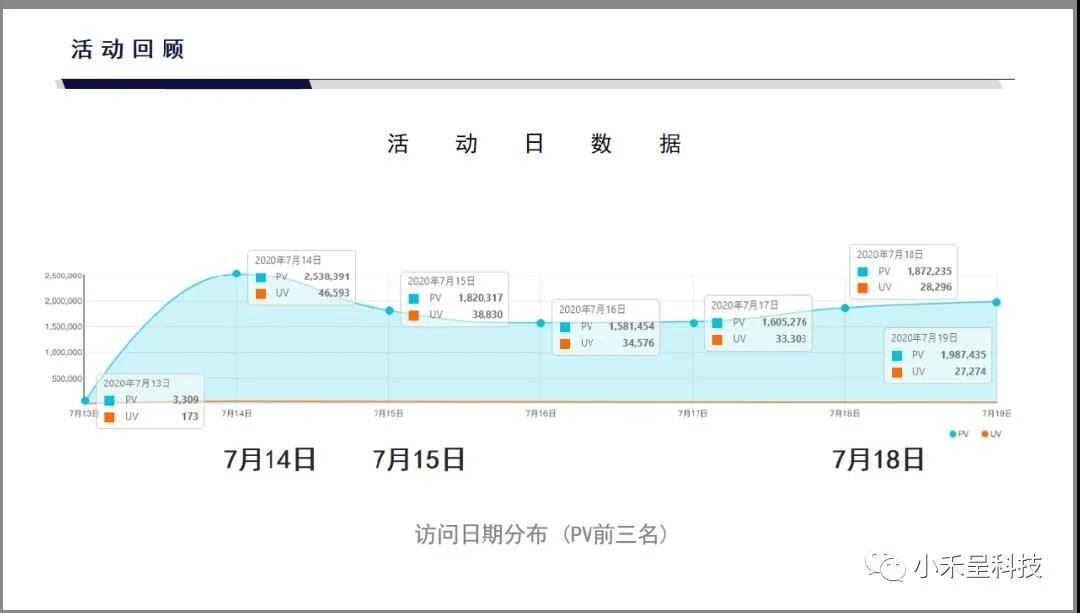Toggle the UV series in chart legend

[x=990, y=433]
